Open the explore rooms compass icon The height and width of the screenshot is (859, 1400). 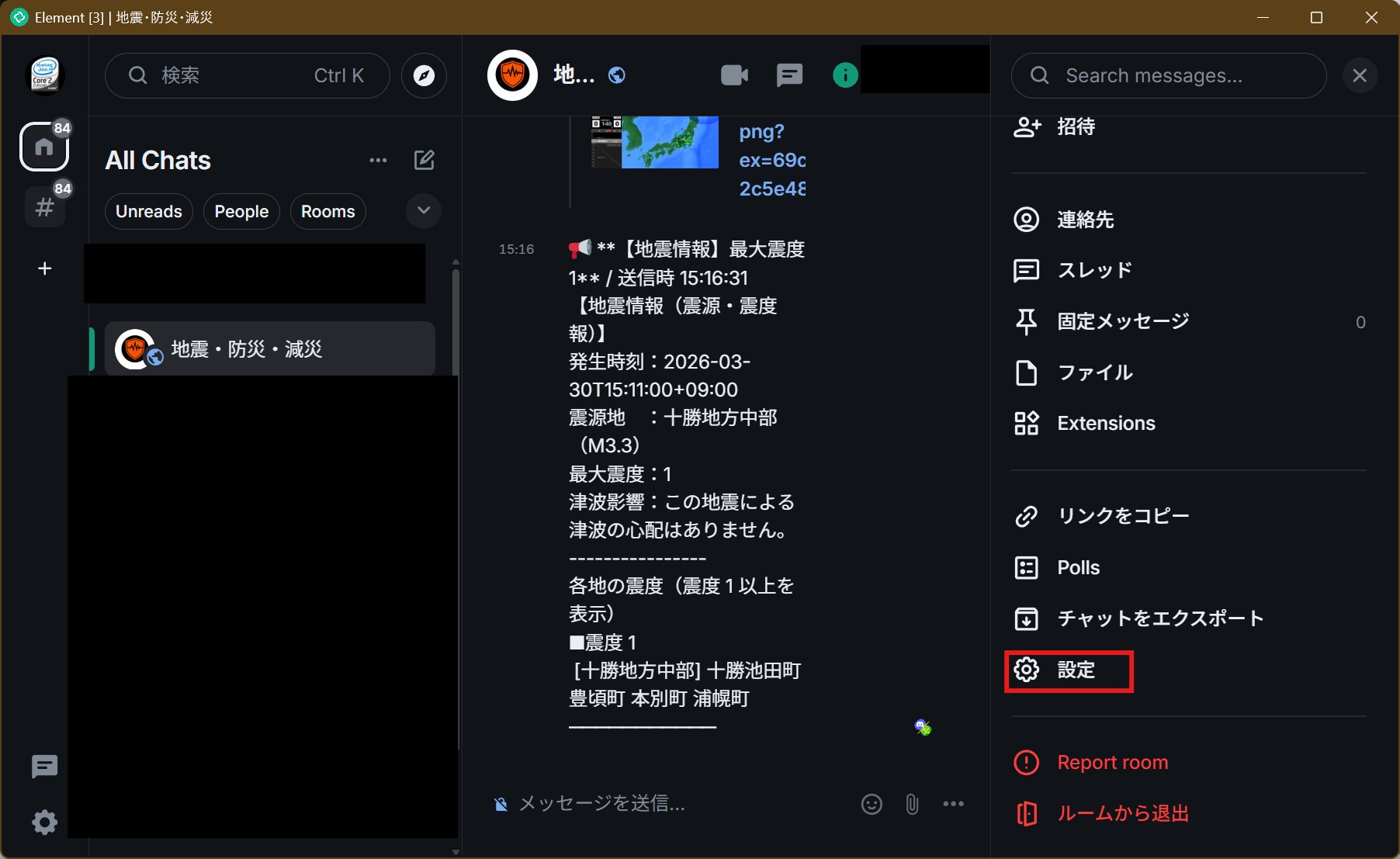point(423,75)
